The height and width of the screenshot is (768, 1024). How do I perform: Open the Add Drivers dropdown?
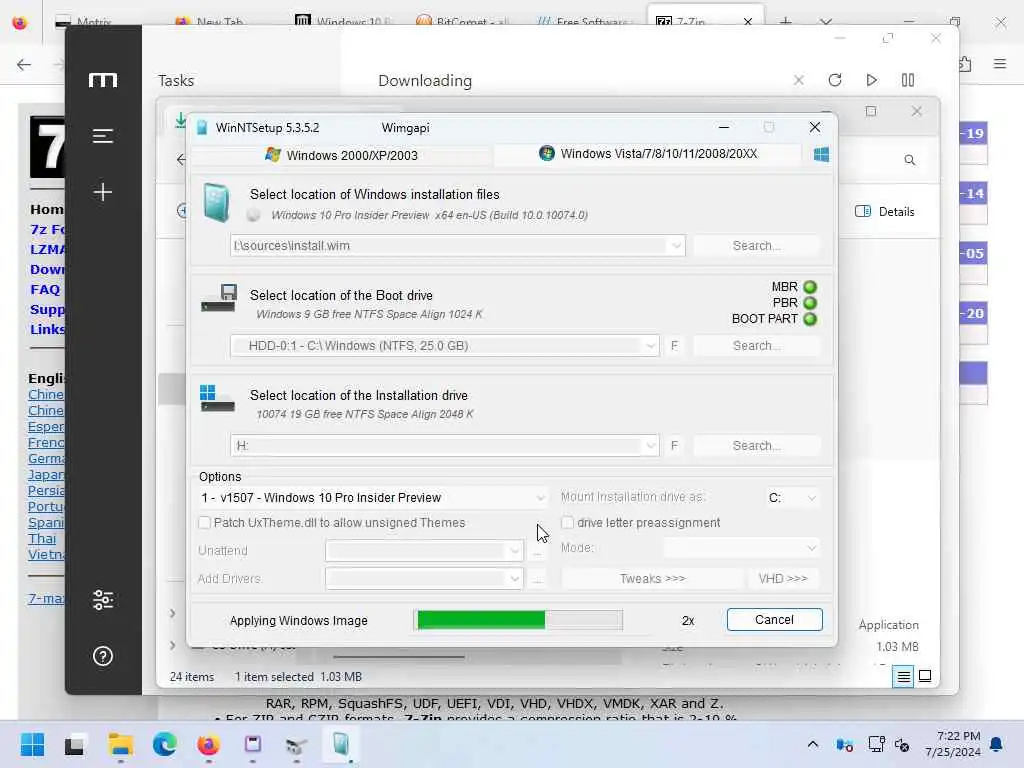point(424,579)
